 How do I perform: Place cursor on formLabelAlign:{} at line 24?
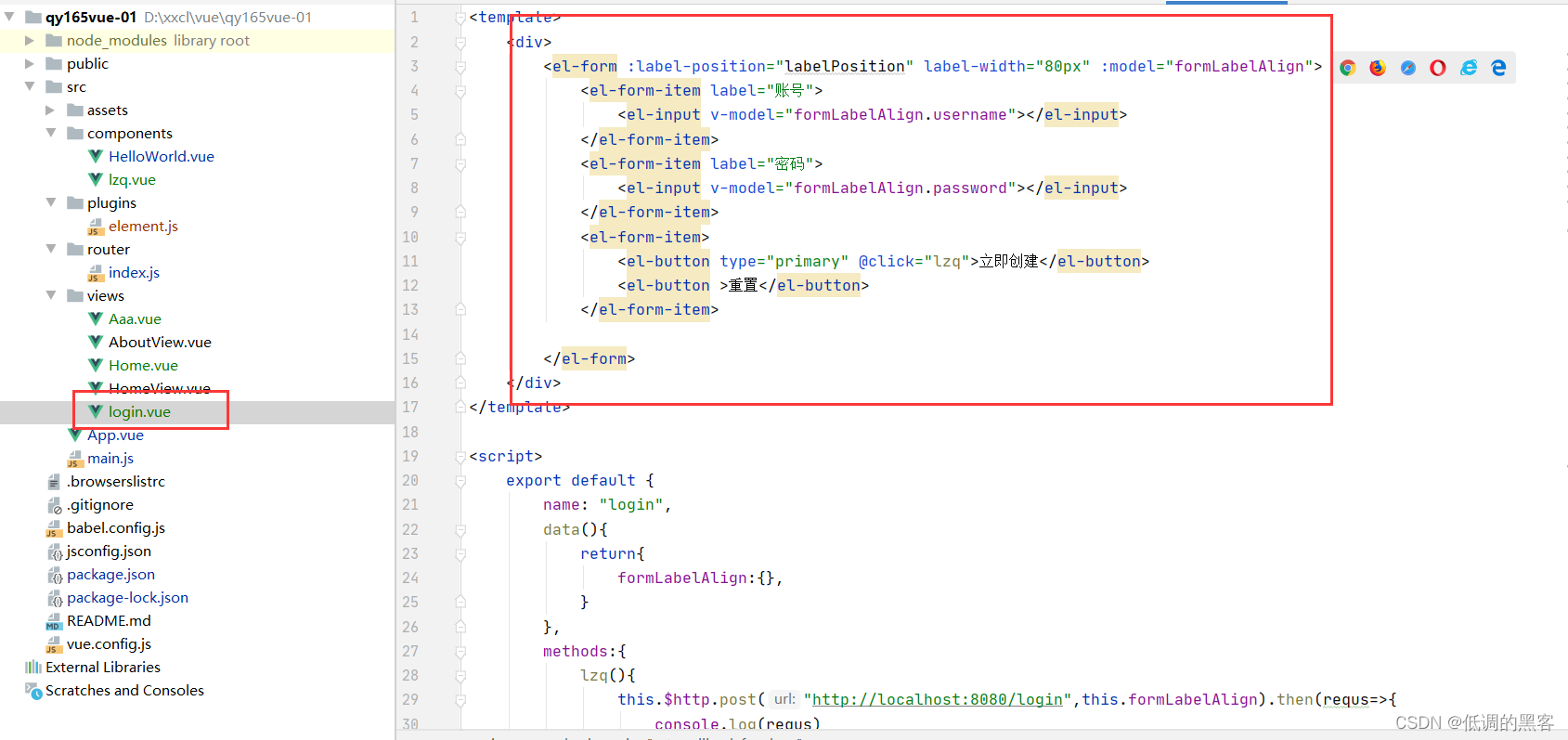[700, 578]
